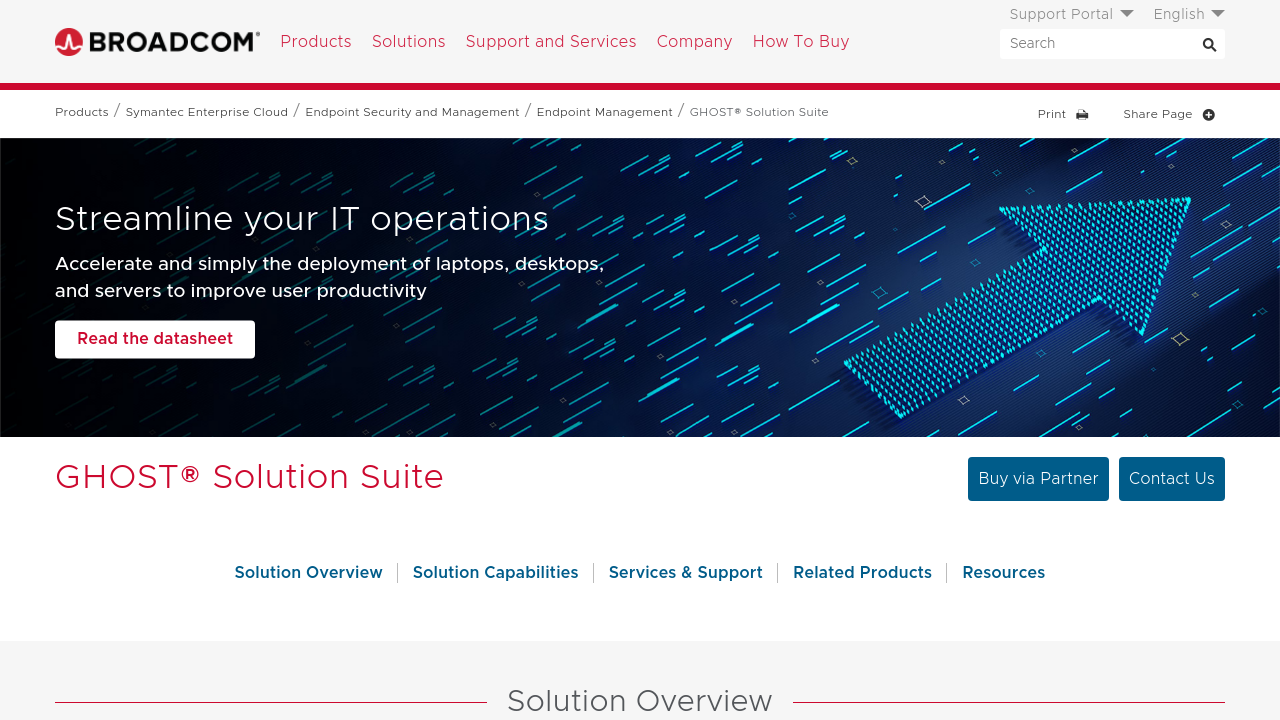Click Buy via Partner button
This screenshot has width=1280, height=720.
point(1038,479)
